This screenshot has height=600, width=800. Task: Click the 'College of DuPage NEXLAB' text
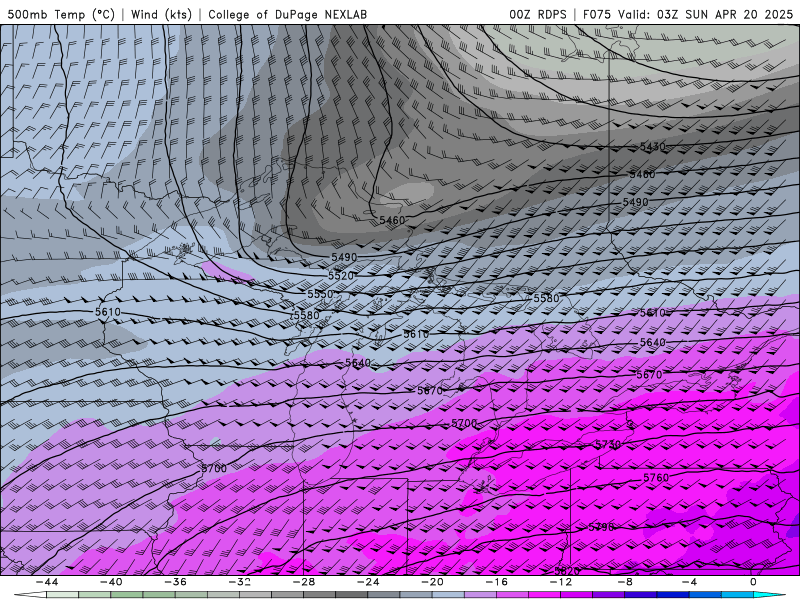(x=287, y=14)
